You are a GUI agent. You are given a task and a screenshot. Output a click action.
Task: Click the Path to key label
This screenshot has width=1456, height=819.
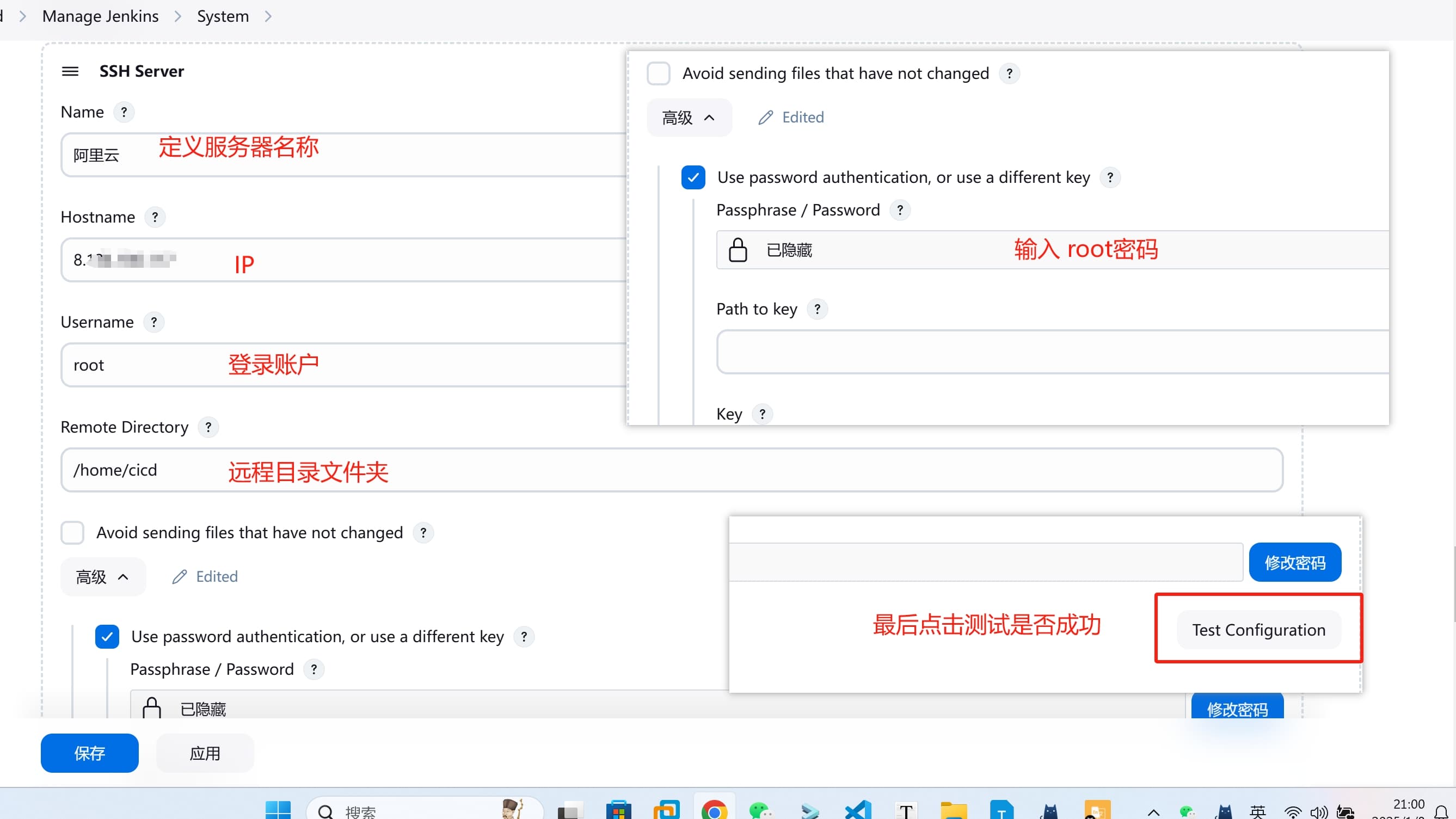[757, 309]
